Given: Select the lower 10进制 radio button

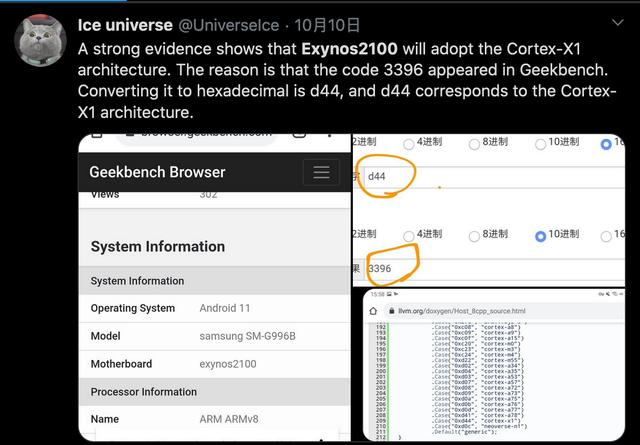Looking at the screenshot, I should (540, 236).
